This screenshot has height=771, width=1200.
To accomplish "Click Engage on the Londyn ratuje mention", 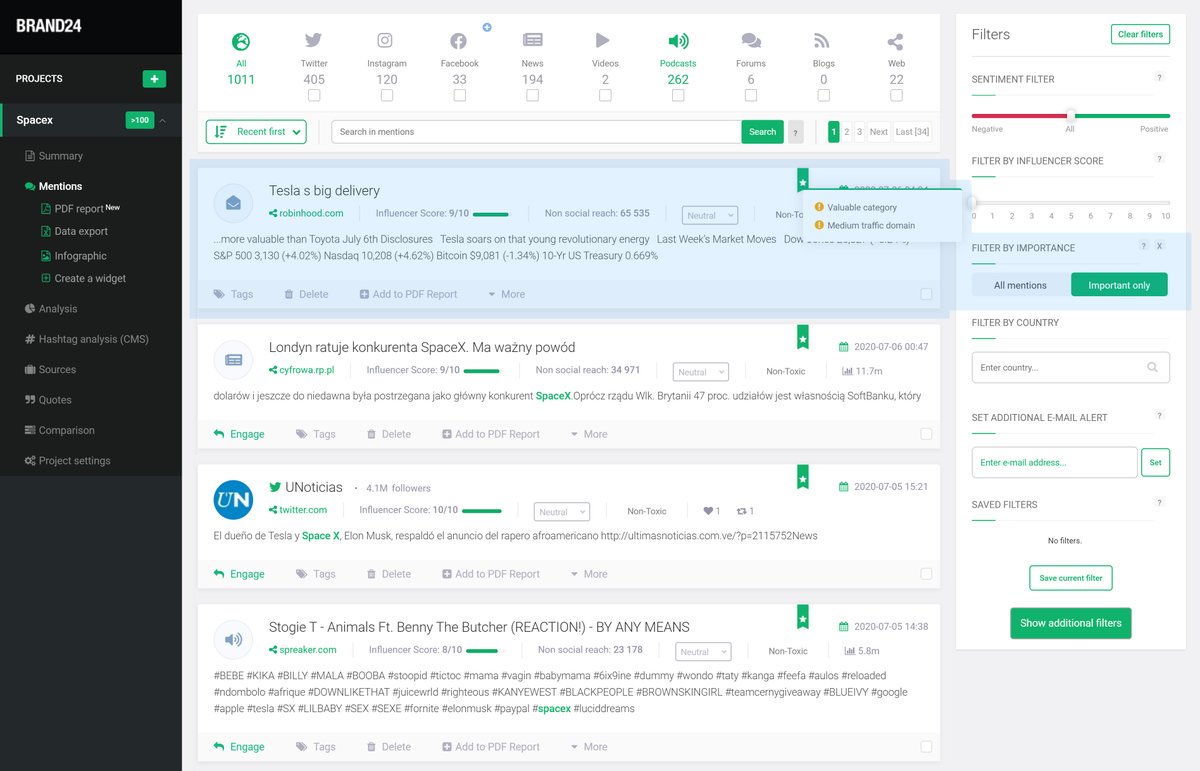I will pyautogui.click(x=239, y=434).
